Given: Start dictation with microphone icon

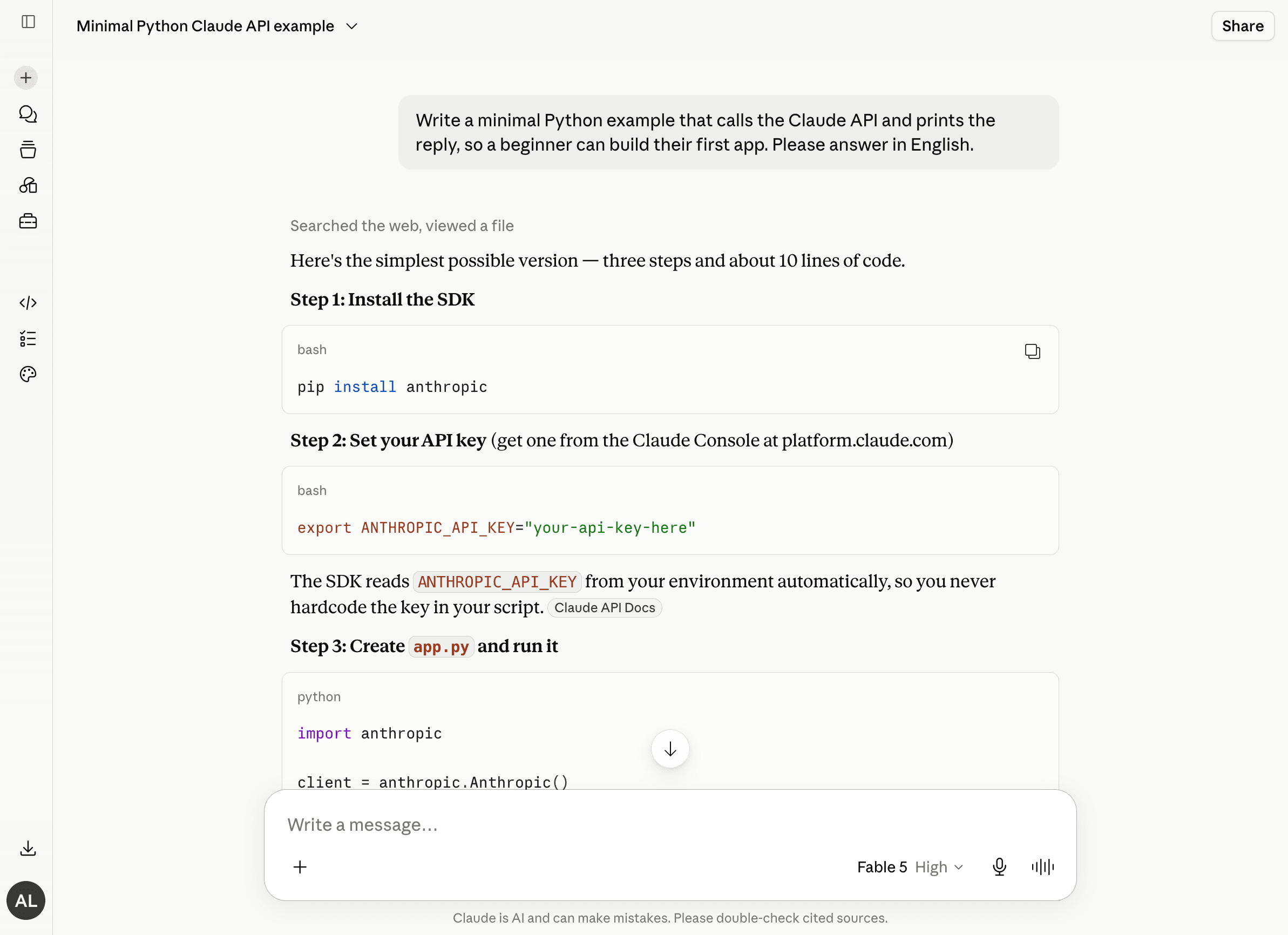Looking at the screenshot, I should (1000, 867).
